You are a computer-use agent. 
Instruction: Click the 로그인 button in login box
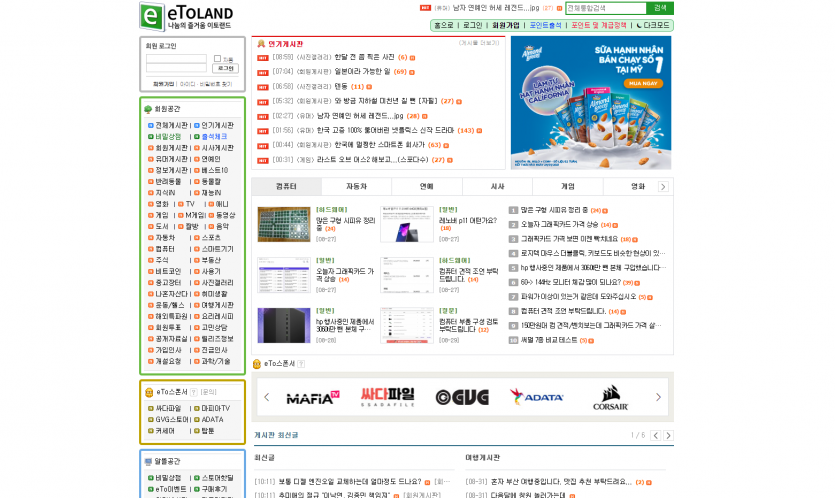[x=225, y=68]
